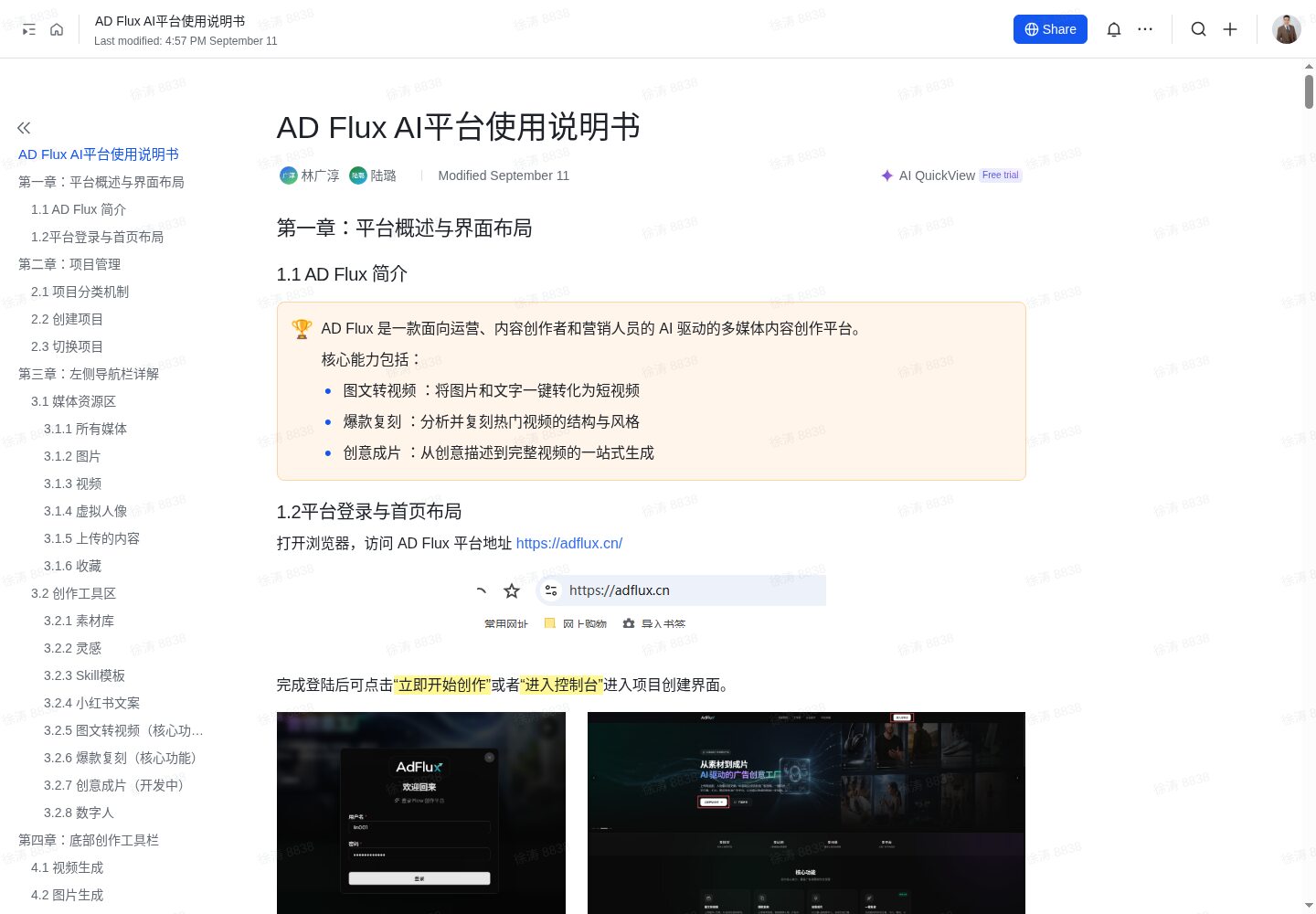Click the vertical scrollbar thumb

pyautogui.click(x=1309, y=91)
